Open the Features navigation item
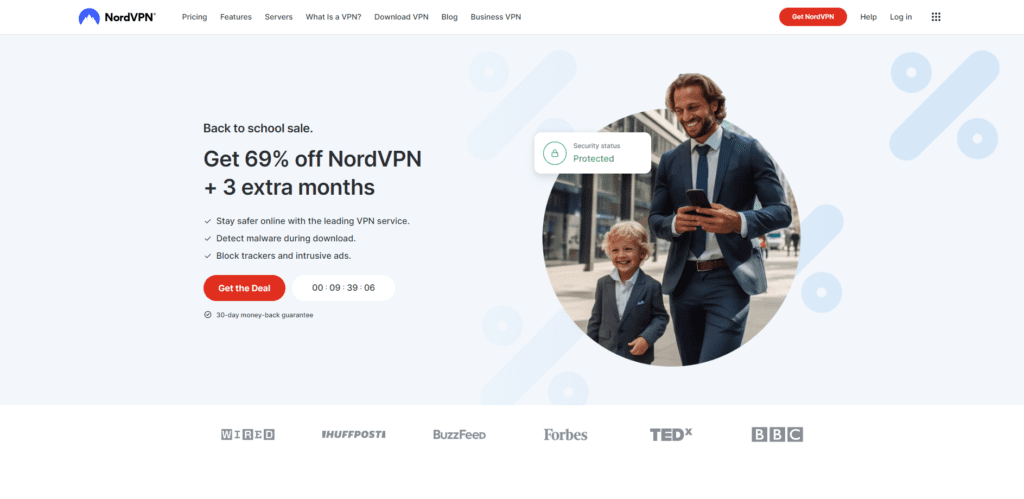 click(236, 17)
